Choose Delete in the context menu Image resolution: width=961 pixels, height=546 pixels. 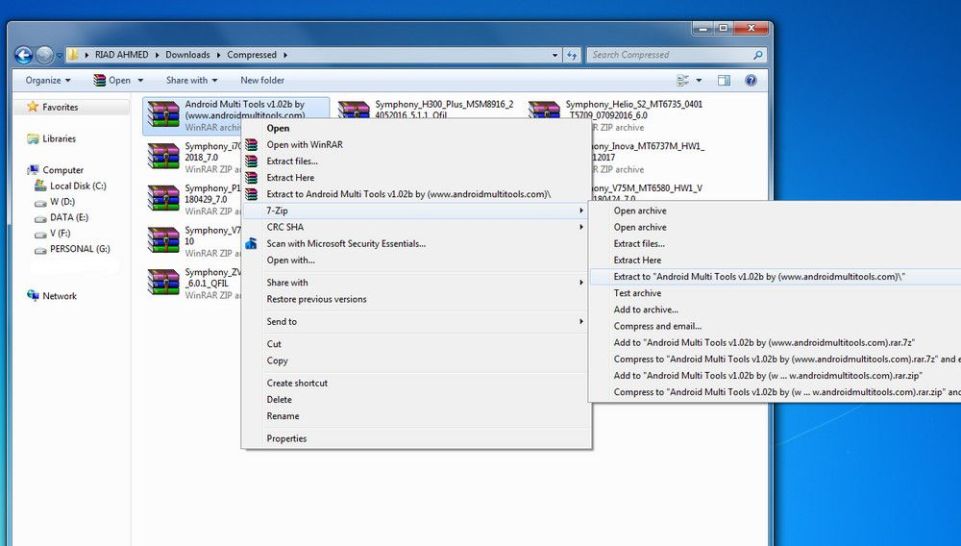point(417,400)
